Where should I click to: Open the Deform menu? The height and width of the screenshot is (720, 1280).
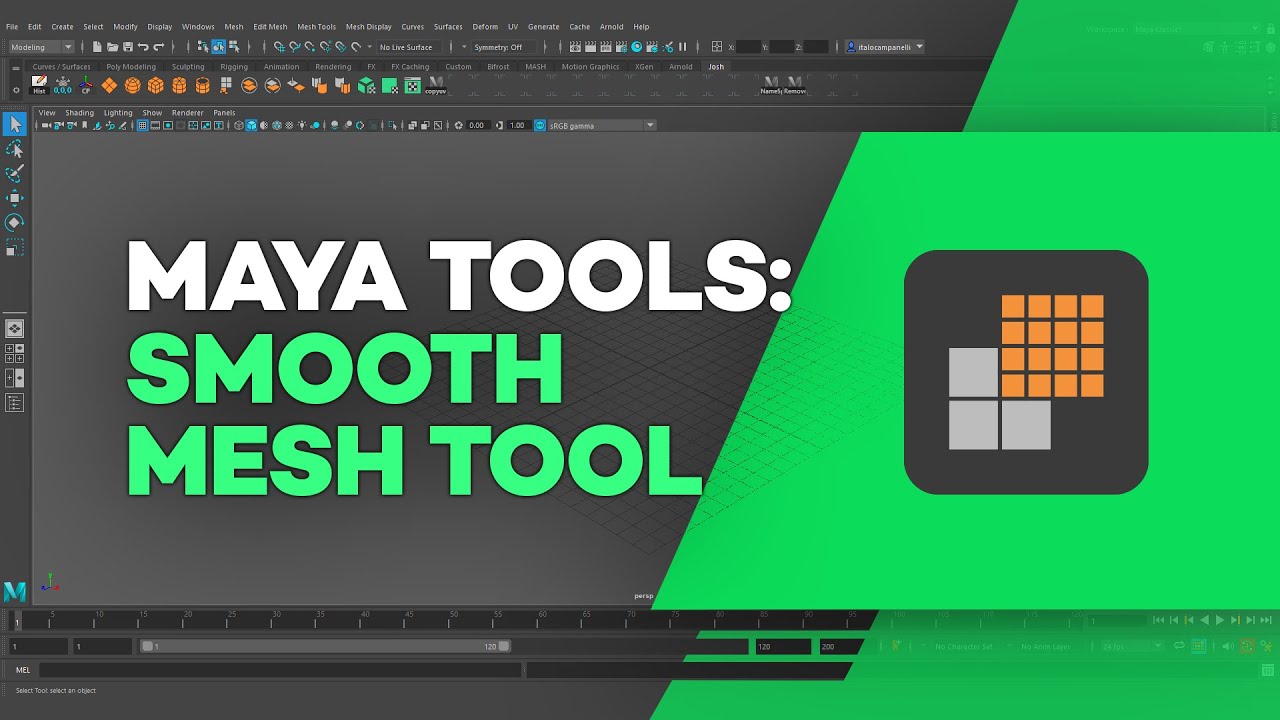click(485, 27)
